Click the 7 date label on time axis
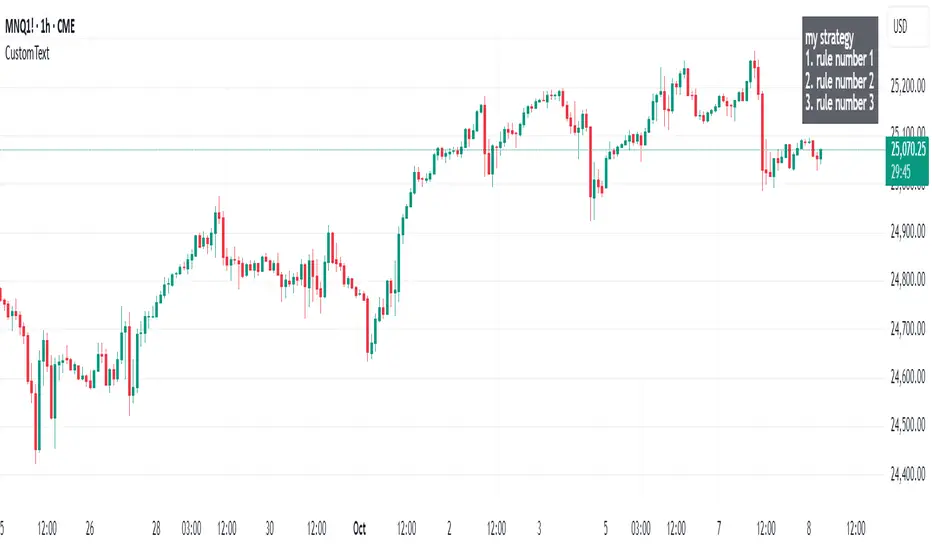 coord(720,524)
